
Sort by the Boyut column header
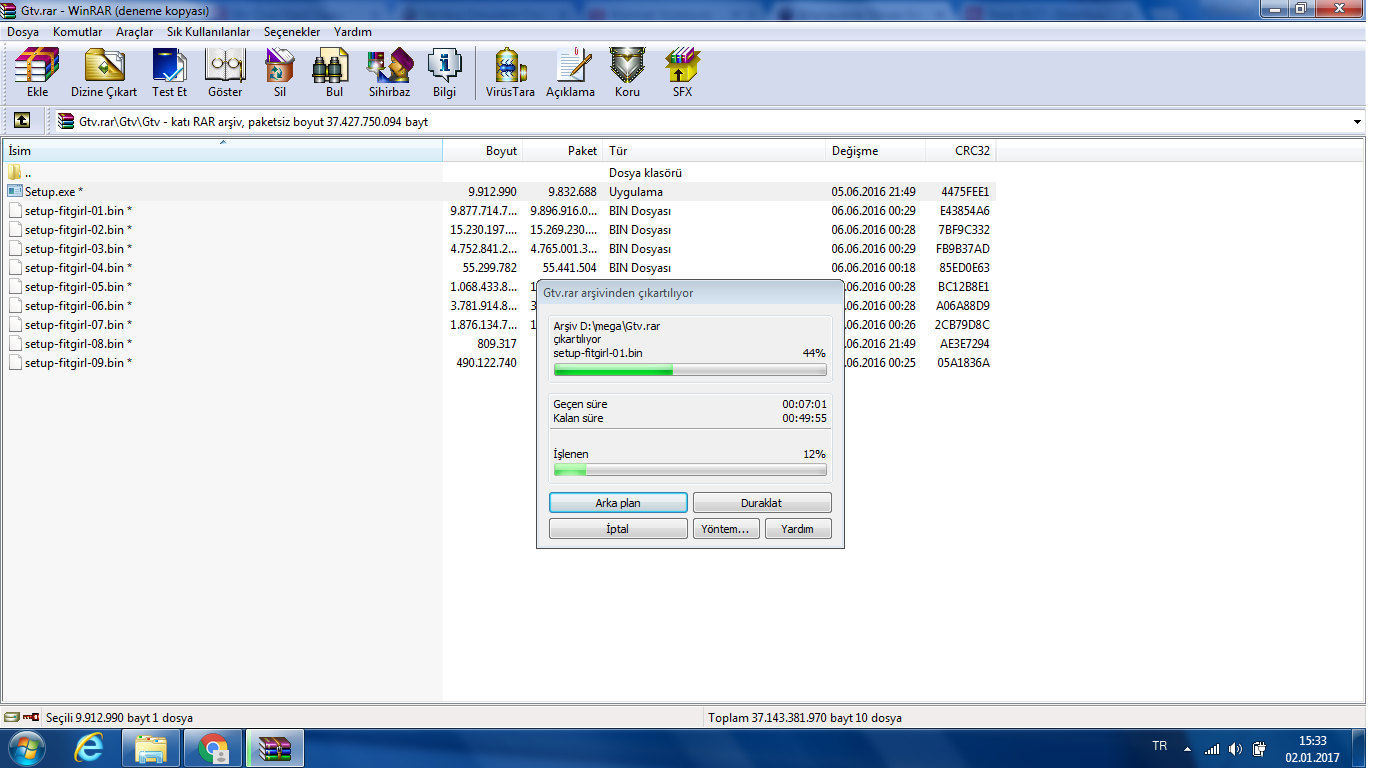point(483,151)
